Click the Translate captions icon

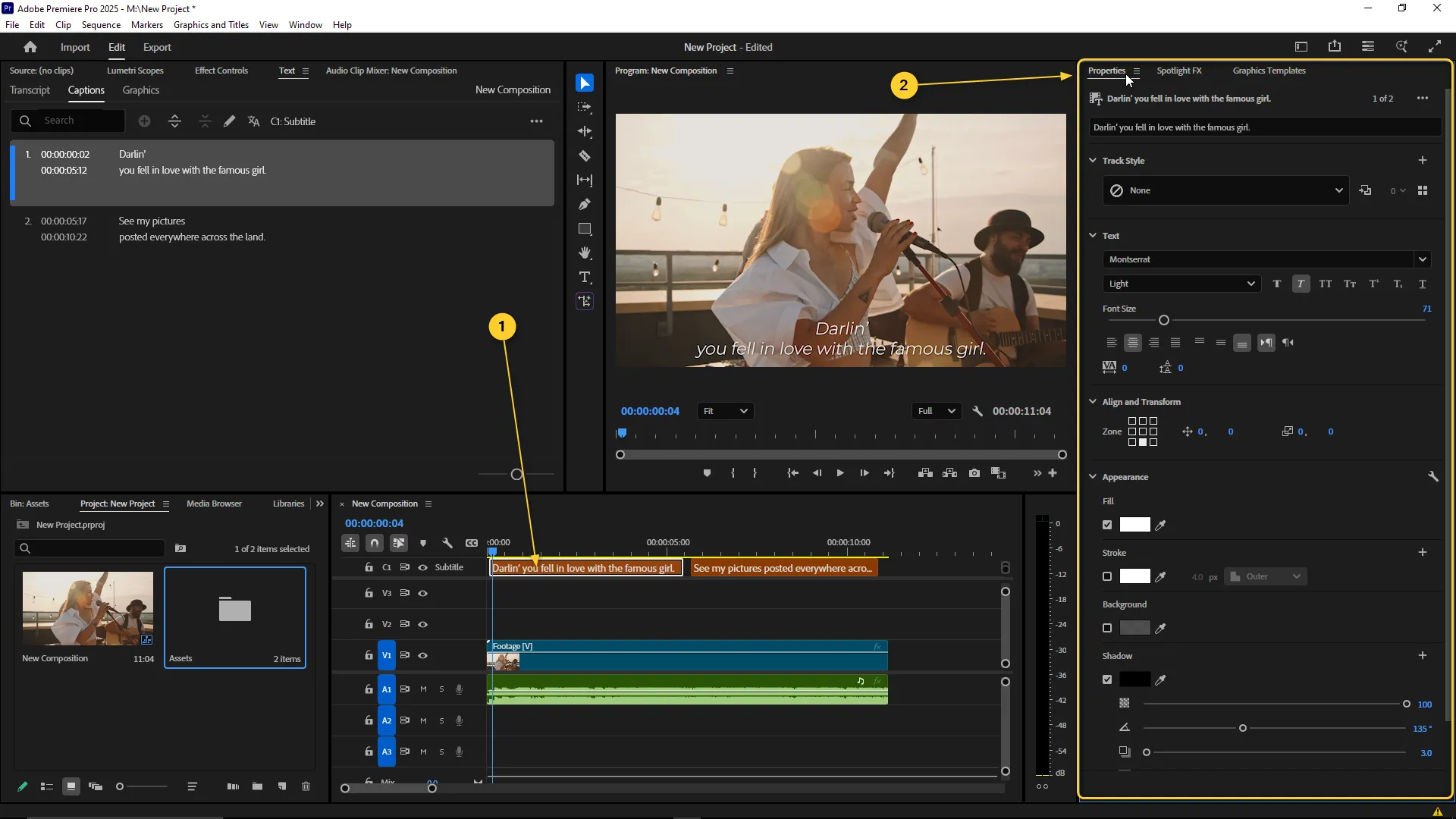click(x=254, y=121)
